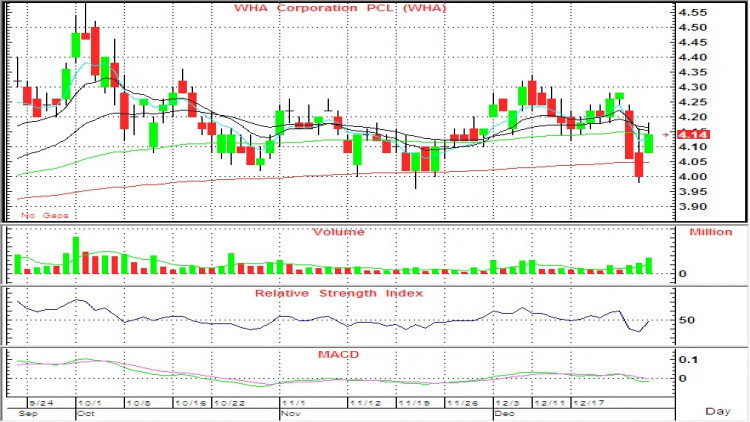
Task: Select the highlighted 4.14 current price label
Action: click(x=693, y=135)
